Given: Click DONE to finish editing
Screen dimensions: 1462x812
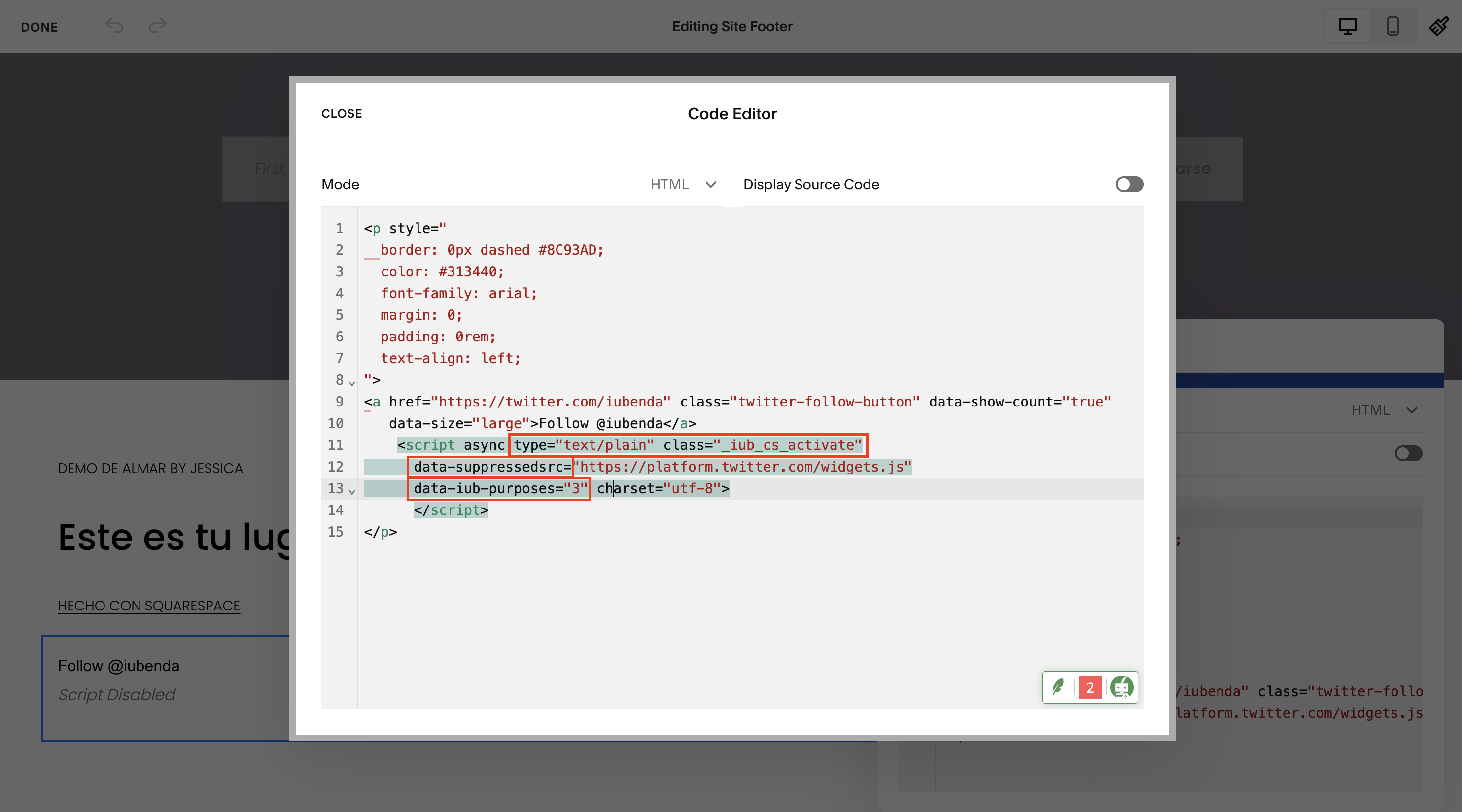Looking at the screenshot, I should [x=39, y=27].
